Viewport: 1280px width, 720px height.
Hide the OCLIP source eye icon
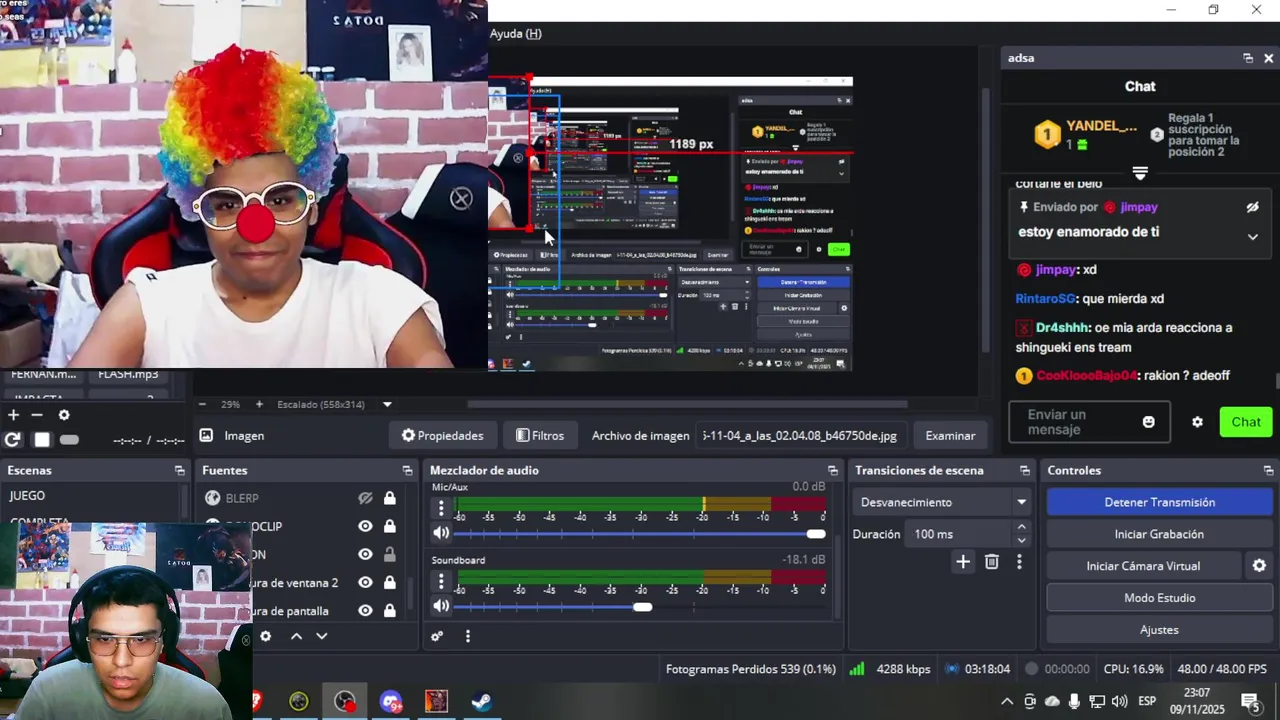pos(365,526)
